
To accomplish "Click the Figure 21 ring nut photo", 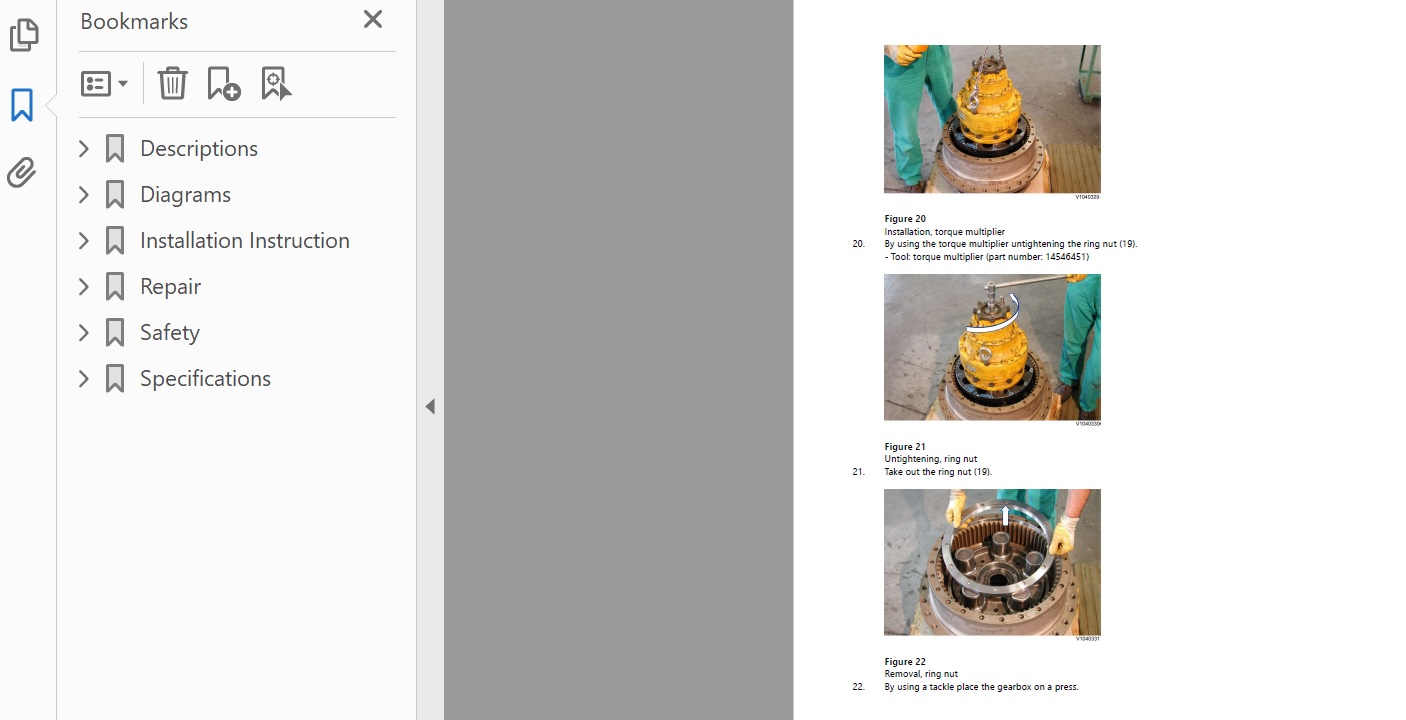I will click(x=991, y=347).
